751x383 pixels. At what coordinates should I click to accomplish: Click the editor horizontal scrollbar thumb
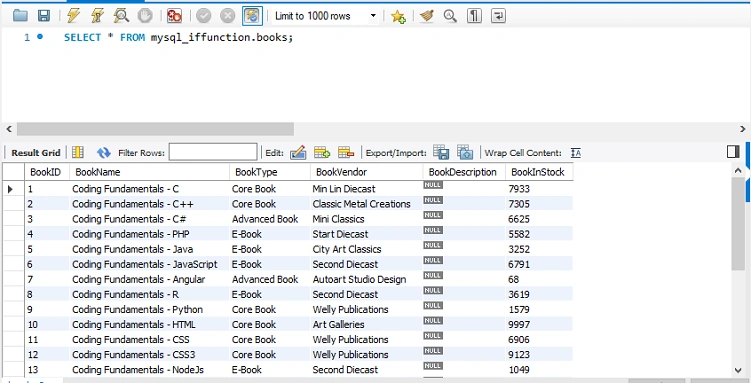click(155, 129)
